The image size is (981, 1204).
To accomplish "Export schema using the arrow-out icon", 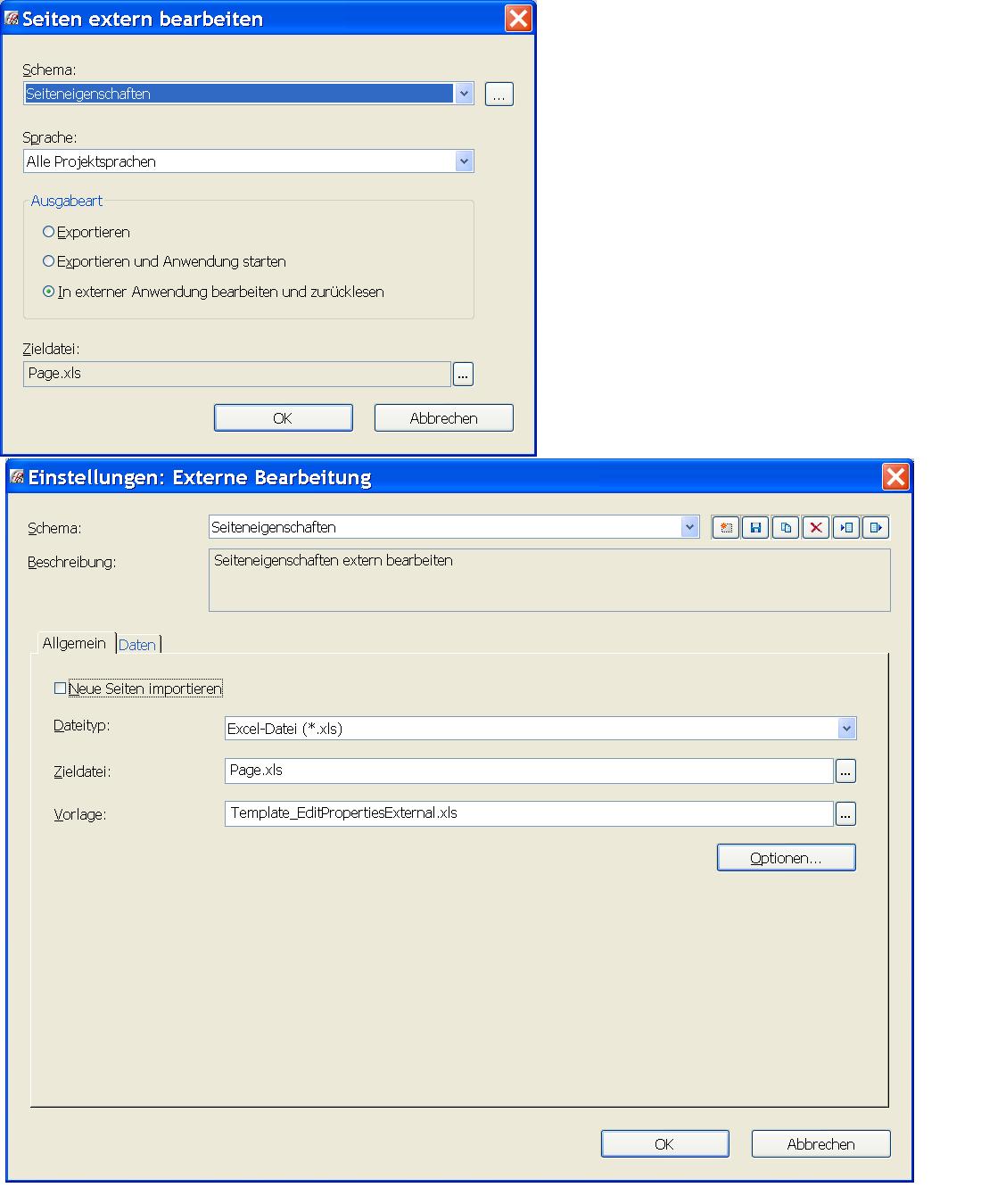I will pyautogui.click(x=876, y=527).
